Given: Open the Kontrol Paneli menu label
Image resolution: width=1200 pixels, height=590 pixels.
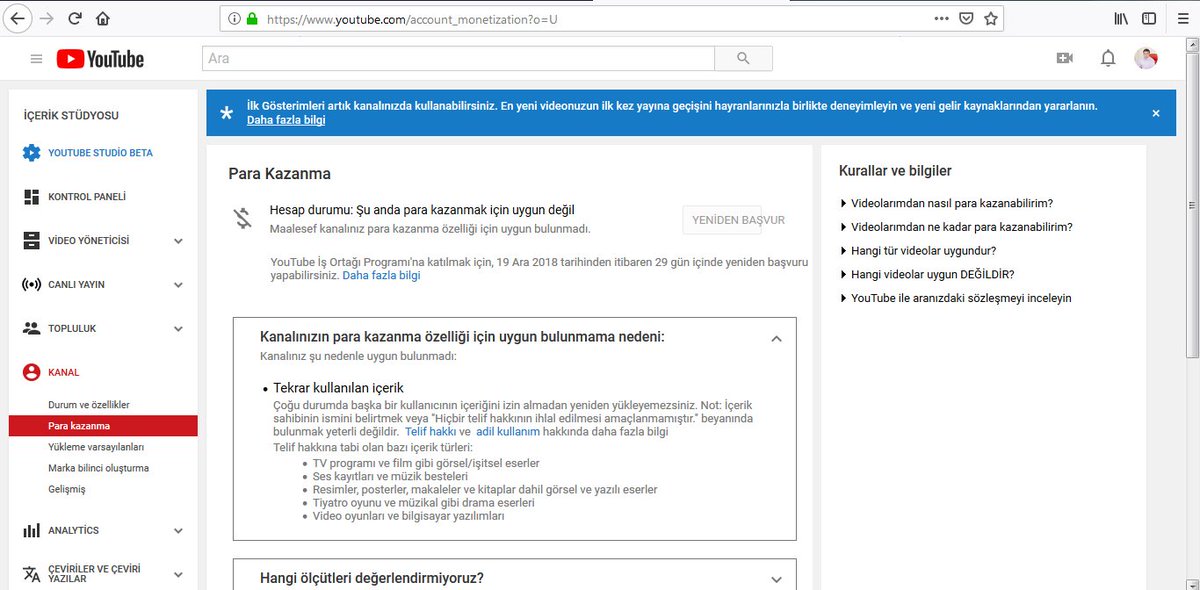Looking at the screenshot, I should click(87, 197).
